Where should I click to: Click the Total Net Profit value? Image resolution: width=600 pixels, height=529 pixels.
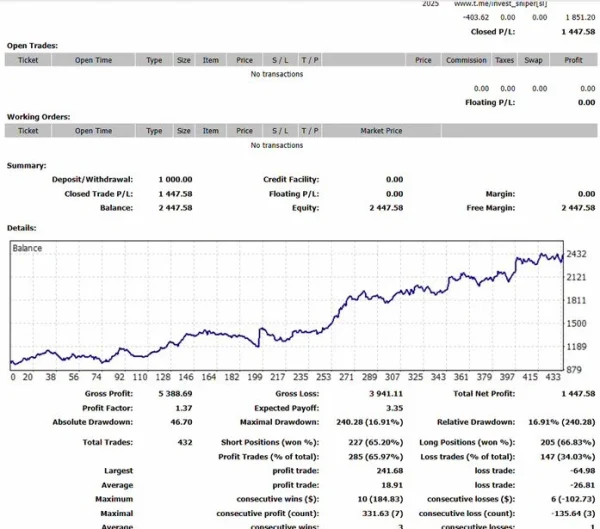[x=578, y=395]
